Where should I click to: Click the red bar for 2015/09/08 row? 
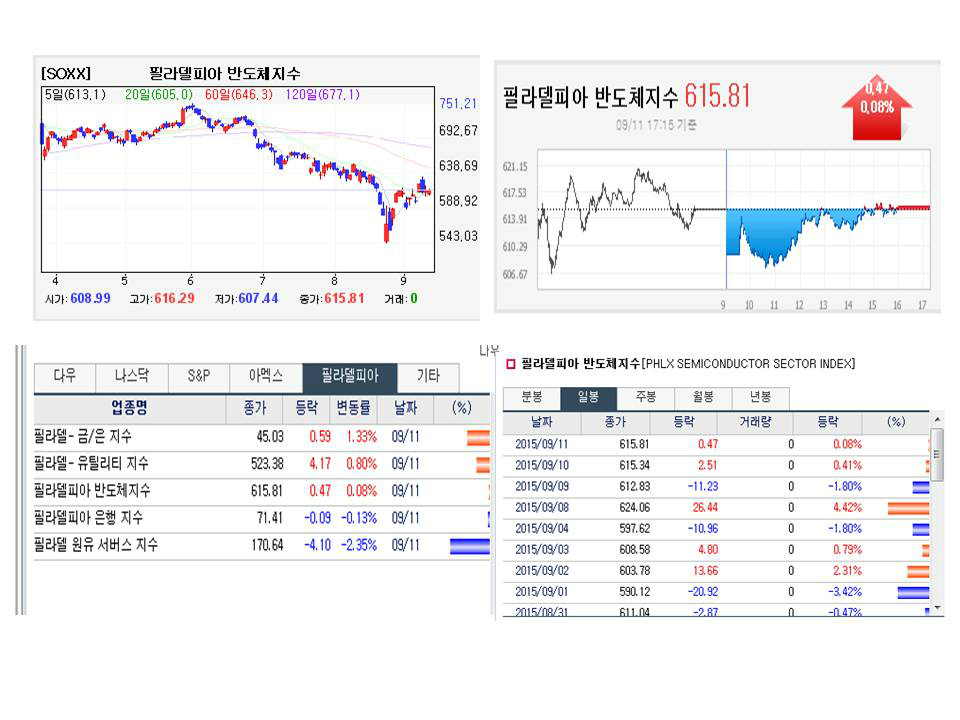[908, 508]
